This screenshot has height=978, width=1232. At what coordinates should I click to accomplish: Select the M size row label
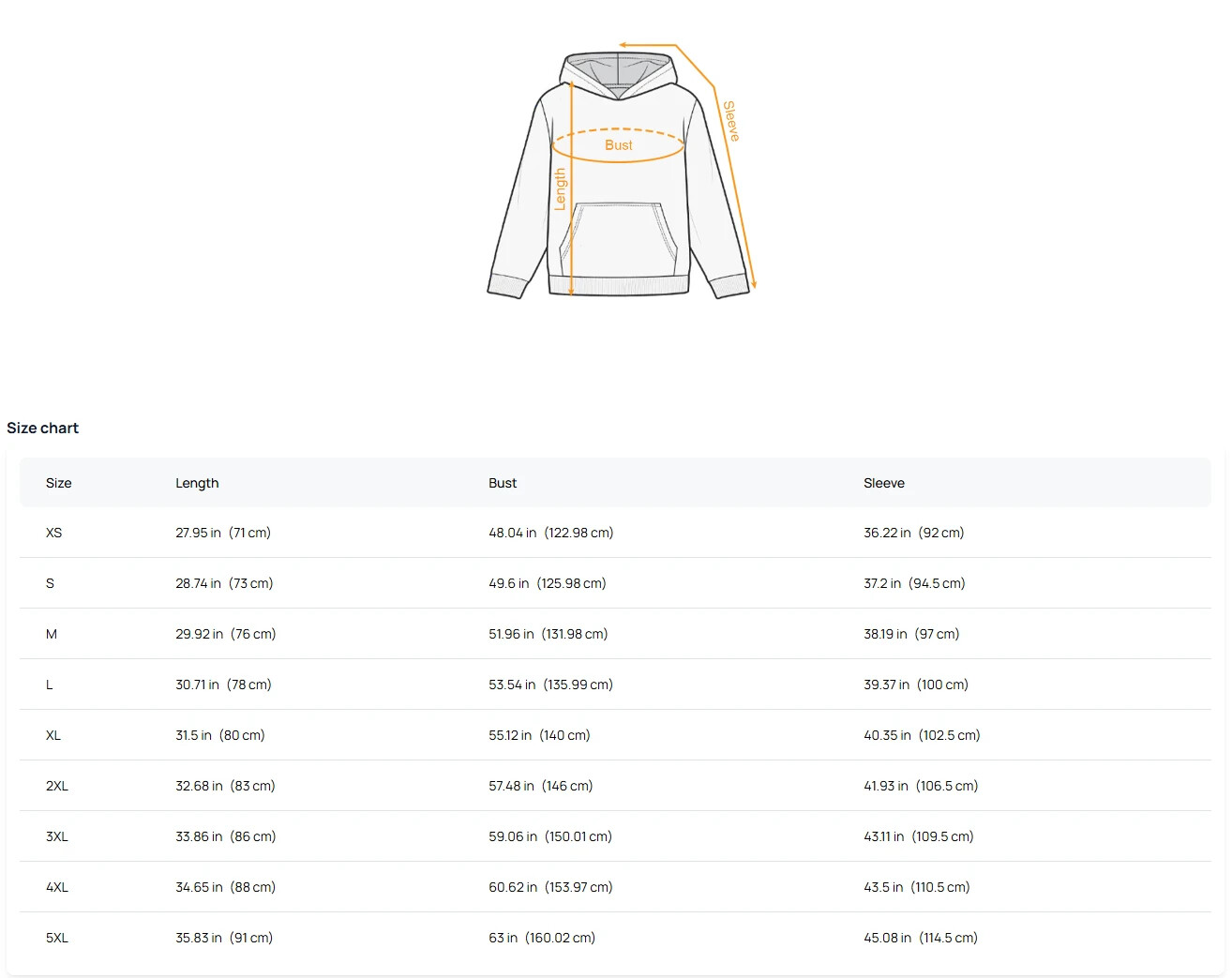tap(52, 634)
